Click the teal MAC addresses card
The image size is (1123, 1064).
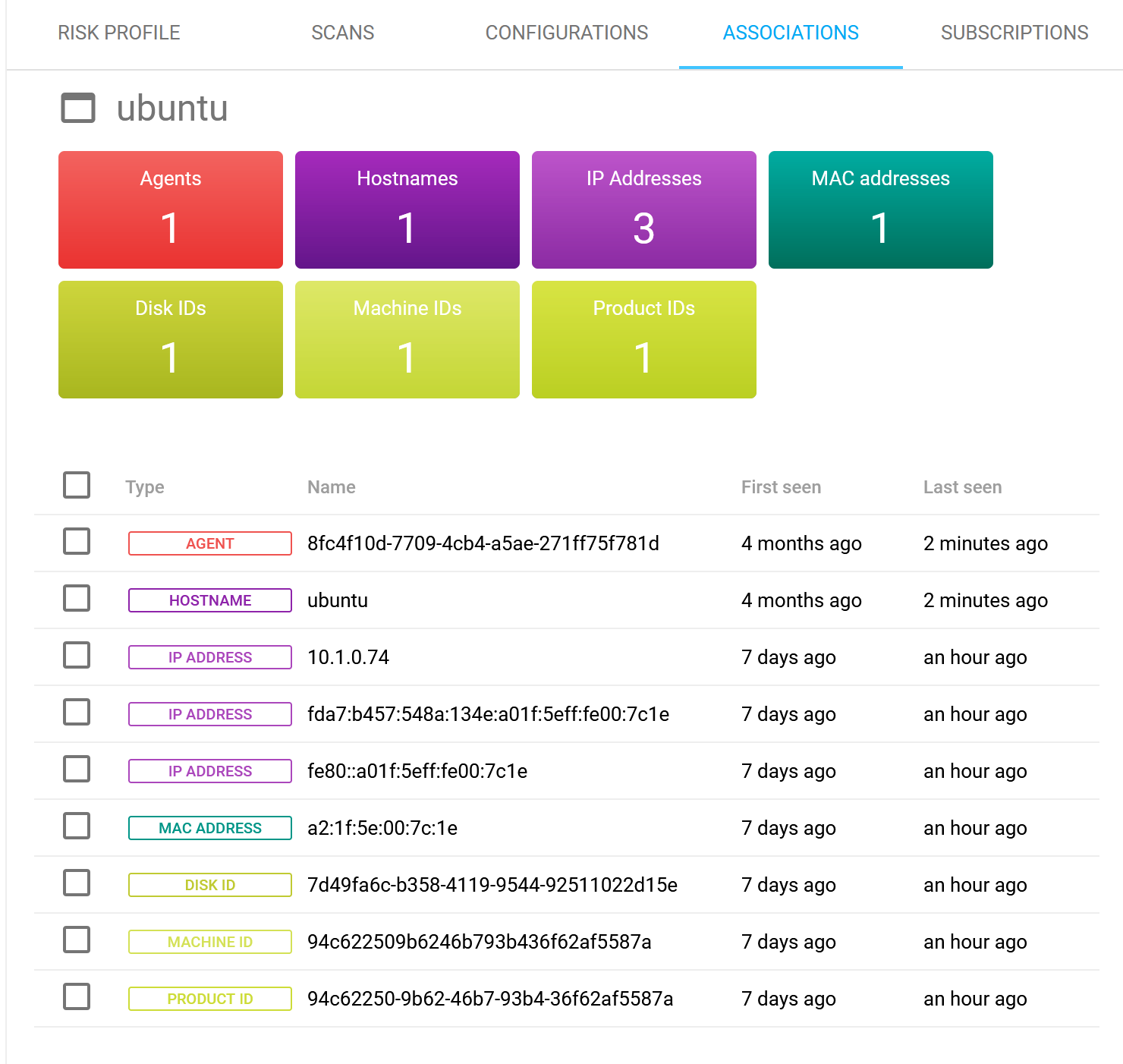[880, 209]
